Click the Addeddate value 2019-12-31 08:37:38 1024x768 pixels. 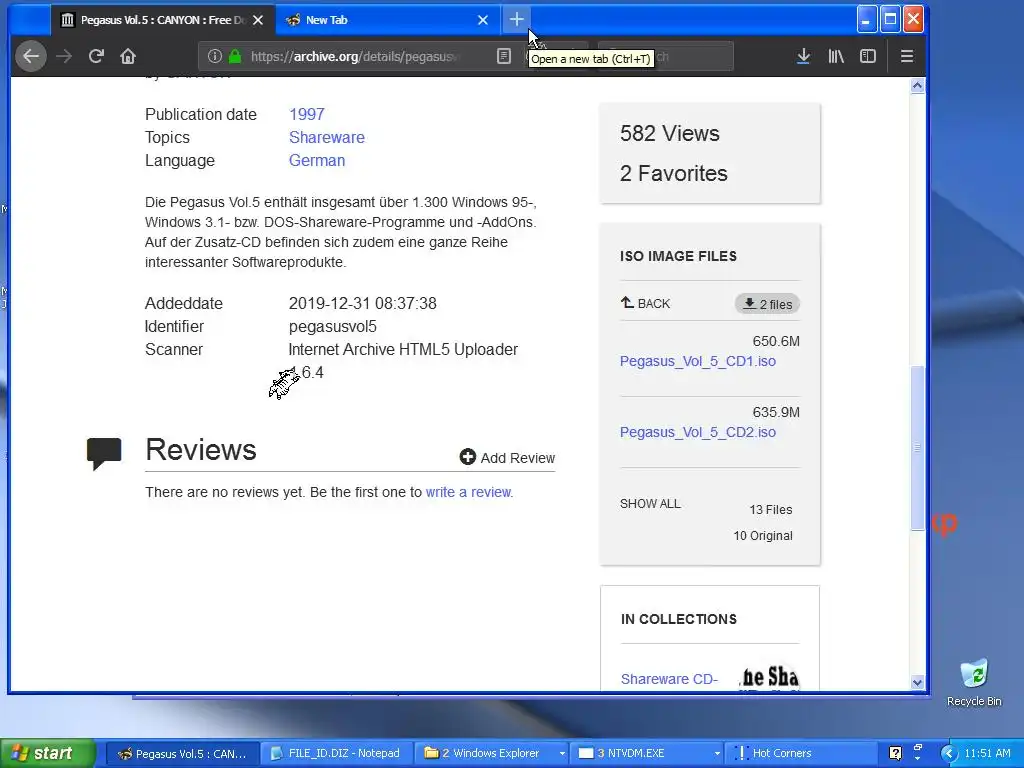coord(362,303)
